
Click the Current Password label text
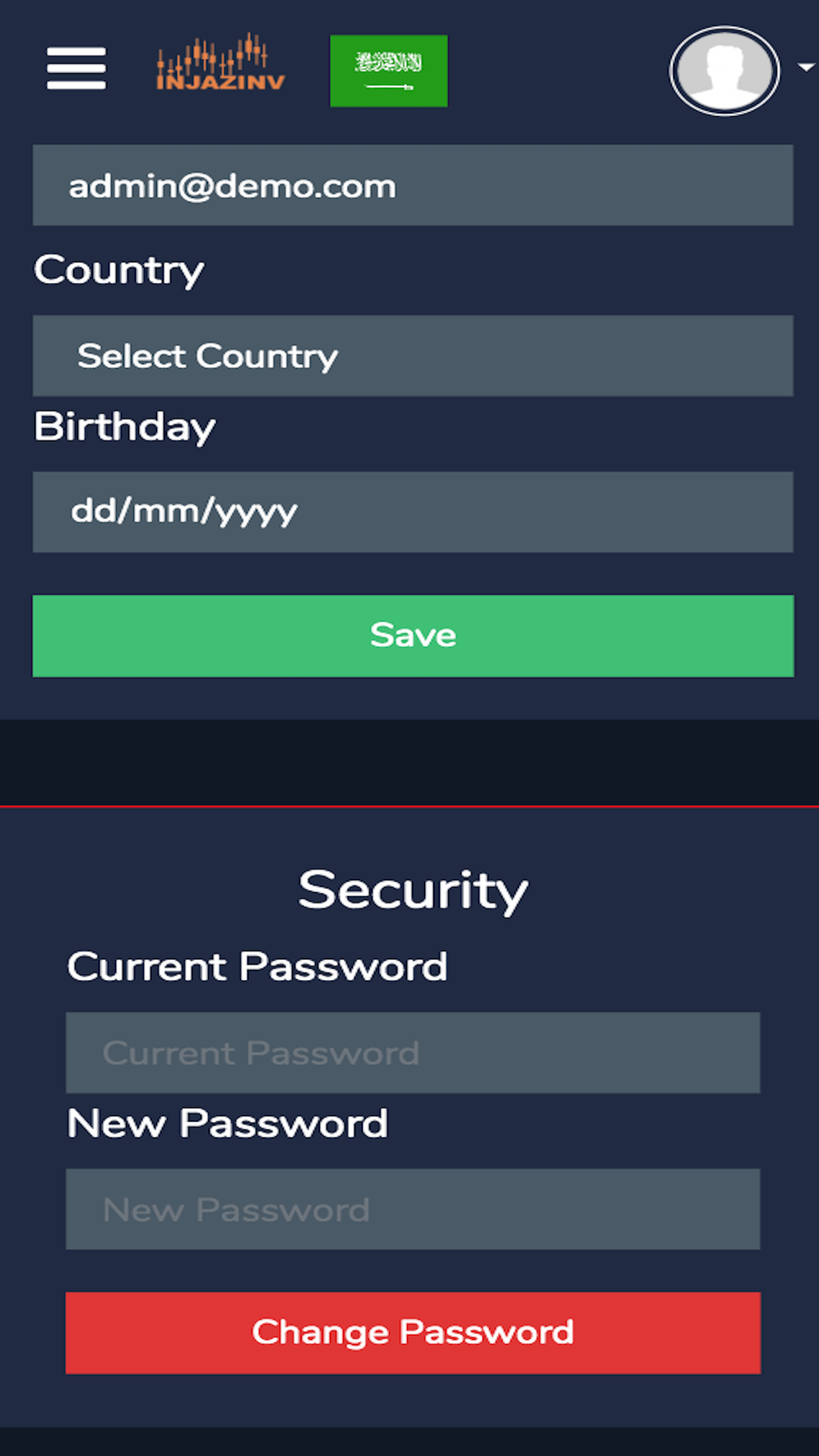[257, 966]
